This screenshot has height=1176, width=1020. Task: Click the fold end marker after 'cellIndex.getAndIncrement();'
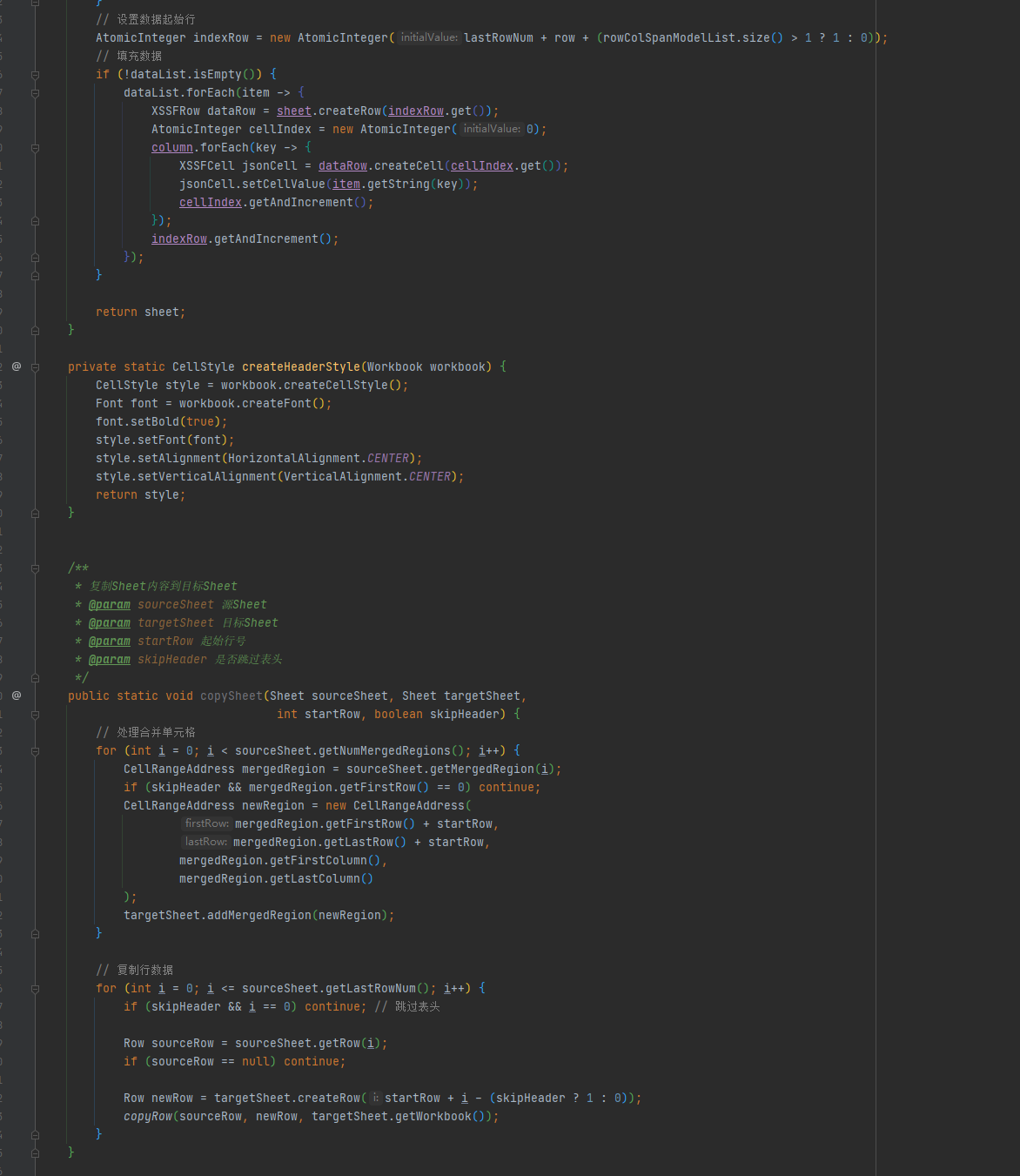pos(35,221)
